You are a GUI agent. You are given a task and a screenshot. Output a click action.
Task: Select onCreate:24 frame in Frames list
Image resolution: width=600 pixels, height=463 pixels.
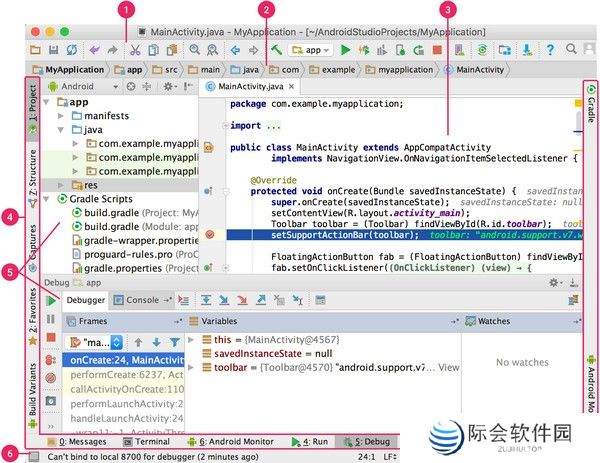pyautogui.click(x=124, y=360)
